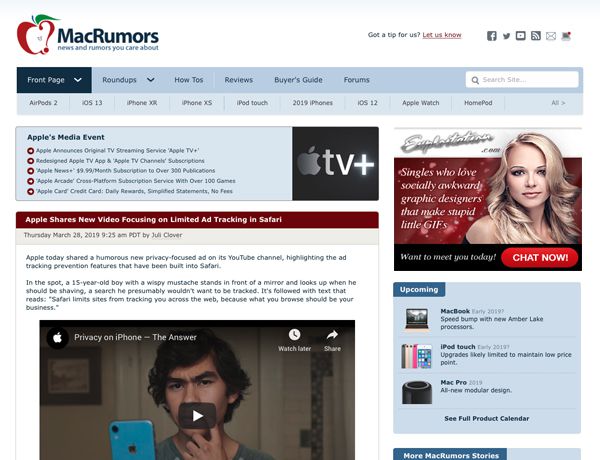600x460 pixels.
Task: Click the MacRumors wordmark text
Action: [108, 36]
